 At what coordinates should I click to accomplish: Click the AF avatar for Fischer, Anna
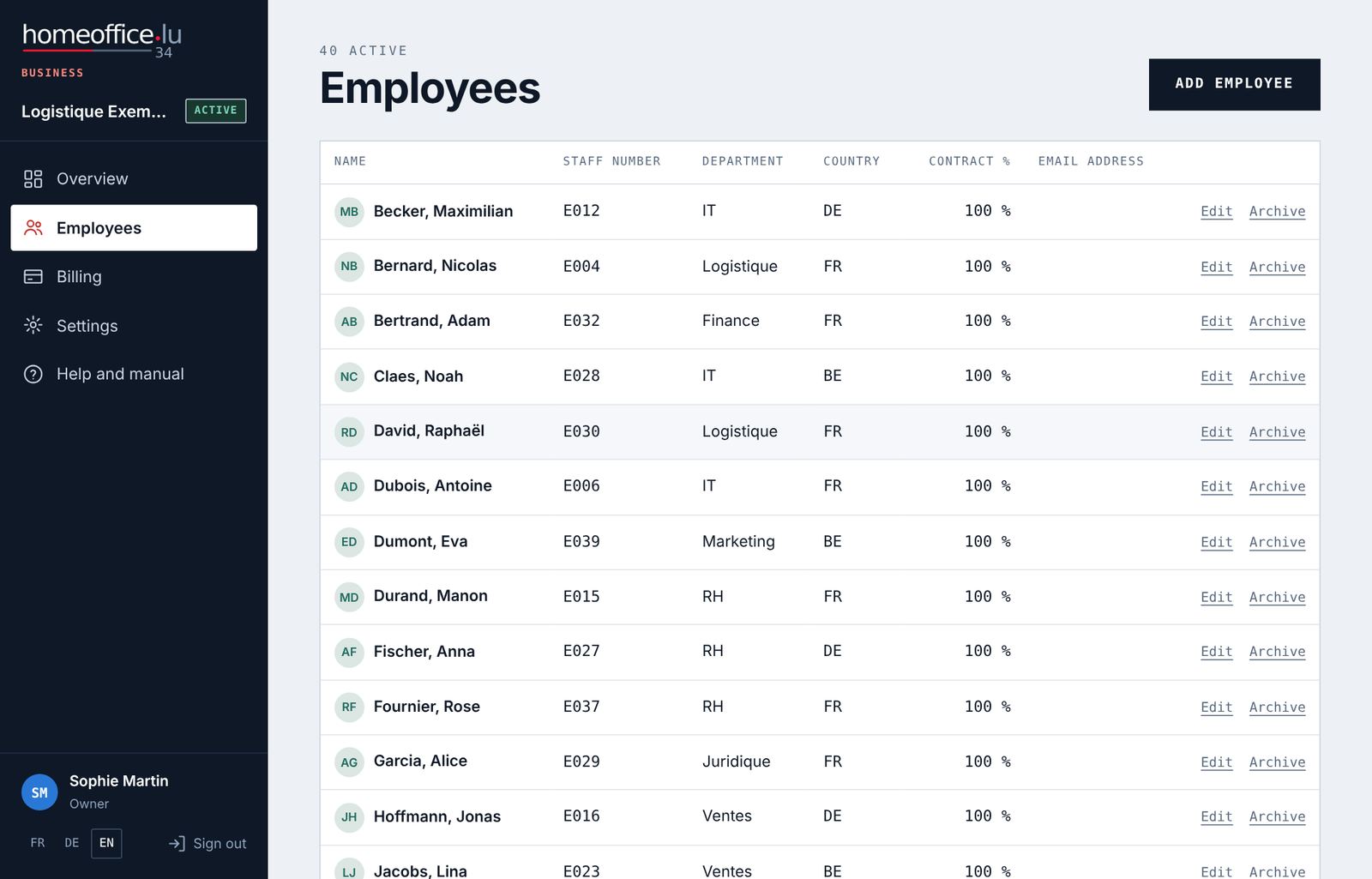pos(349,652)
